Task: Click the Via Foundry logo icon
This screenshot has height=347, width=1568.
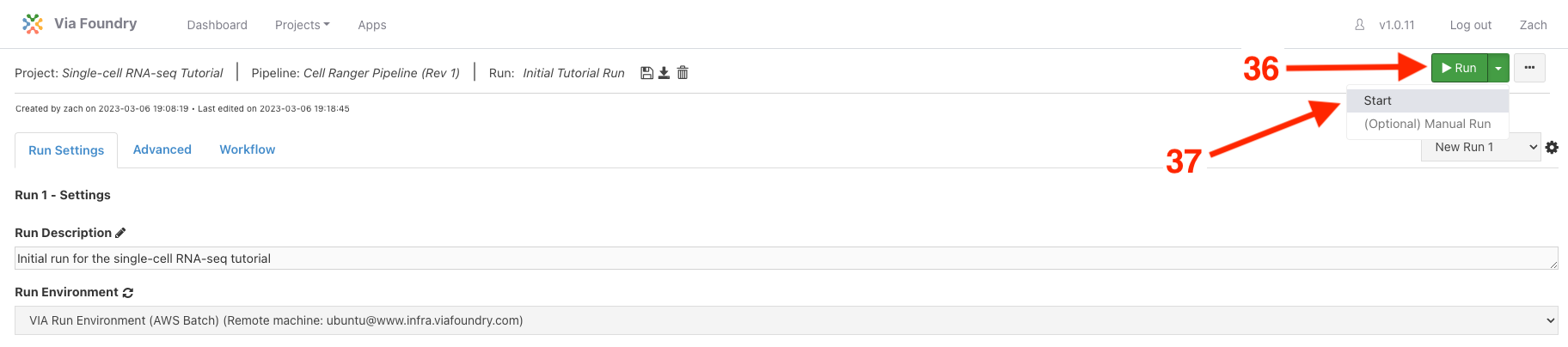Action: click(33, 24)
